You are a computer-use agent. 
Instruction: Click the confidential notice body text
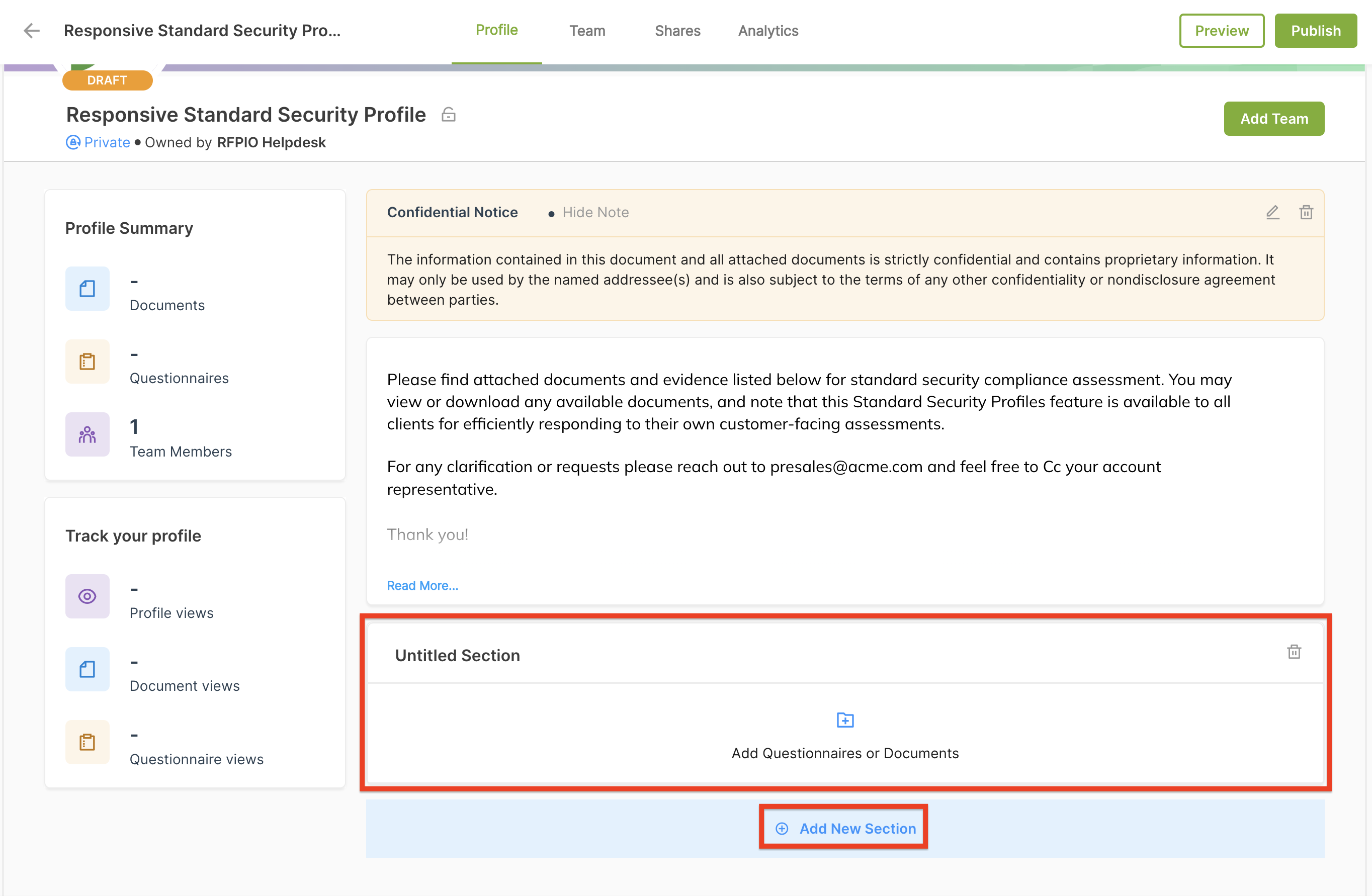tap(831, 280)
